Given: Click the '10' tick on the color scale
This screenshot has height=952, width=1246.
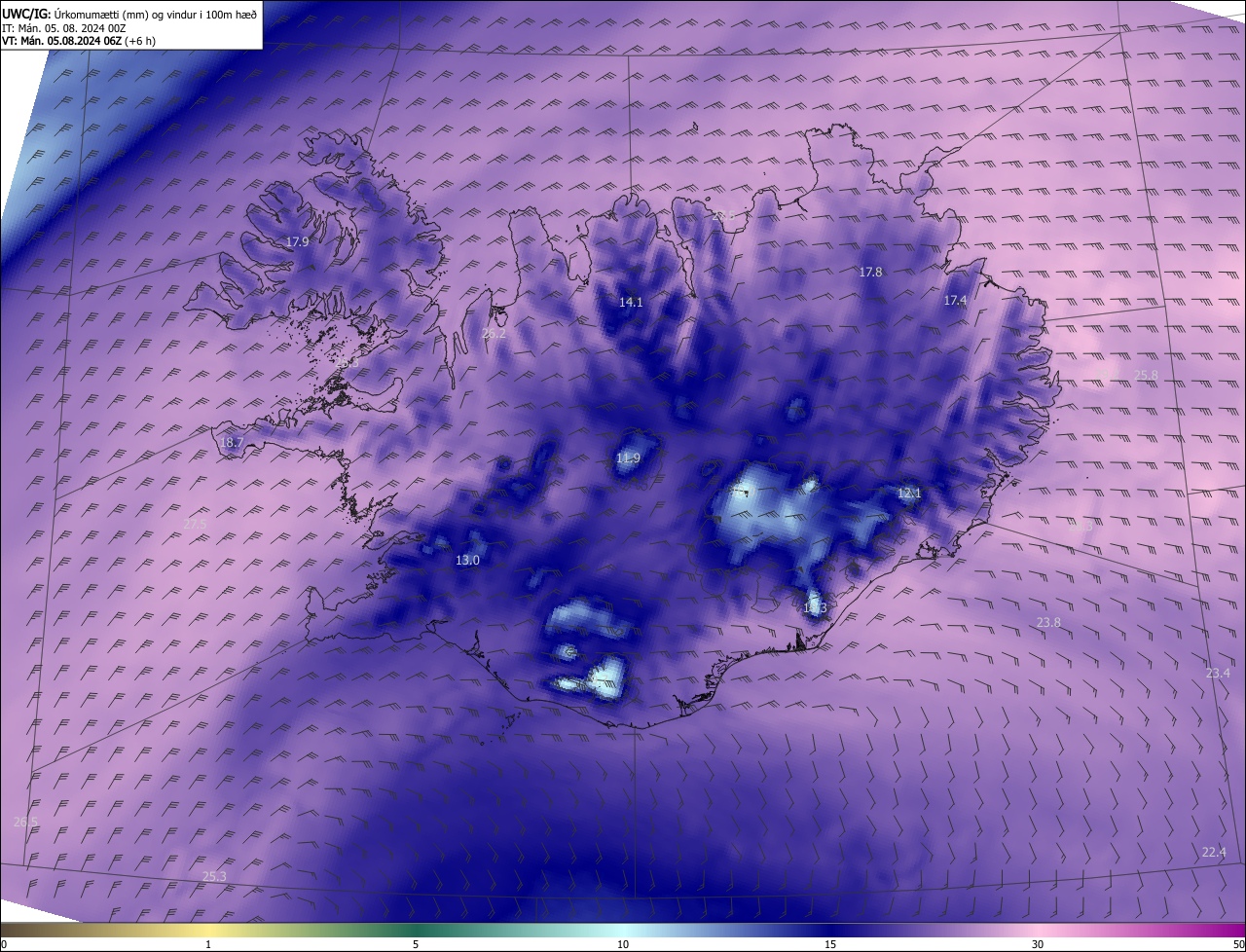Looking at the screenshot, I should pos(623,945).
